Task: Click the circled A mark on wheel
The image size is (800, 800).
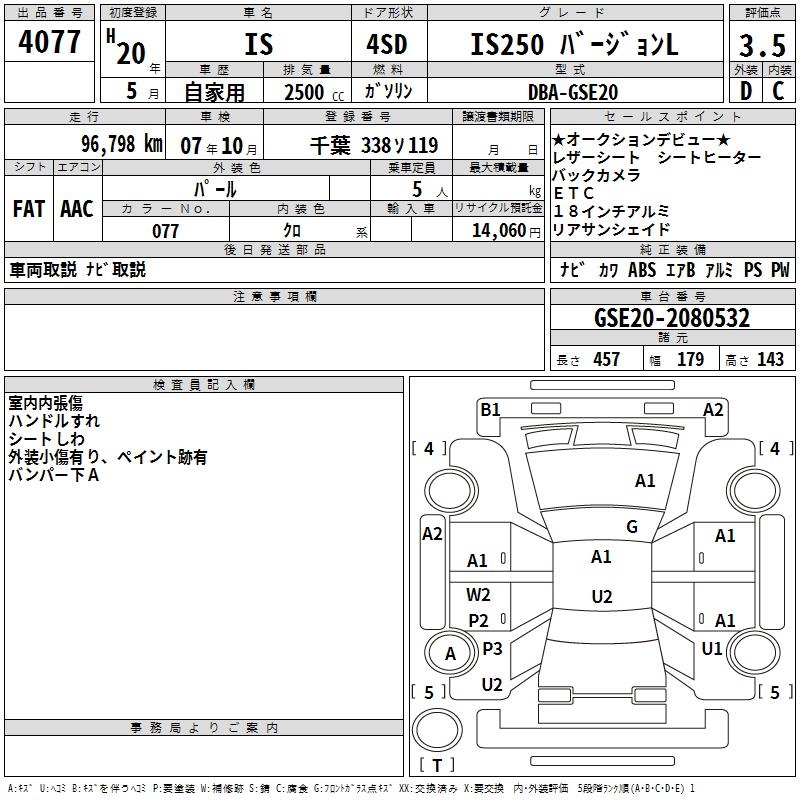Action: [x=450, y=654]
